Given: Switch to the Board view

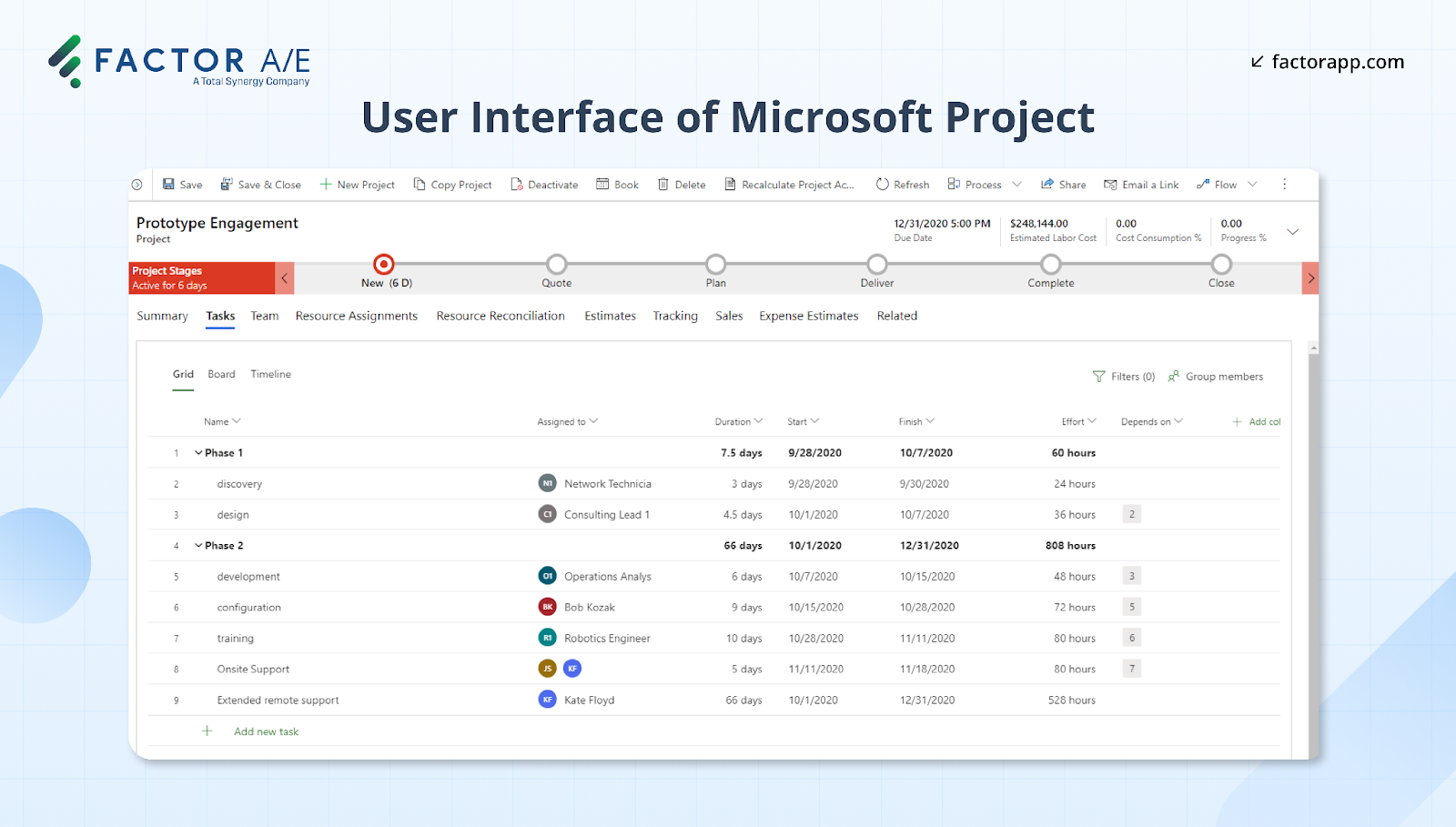Looking at the screenshot, I should (x=221, y=374).
